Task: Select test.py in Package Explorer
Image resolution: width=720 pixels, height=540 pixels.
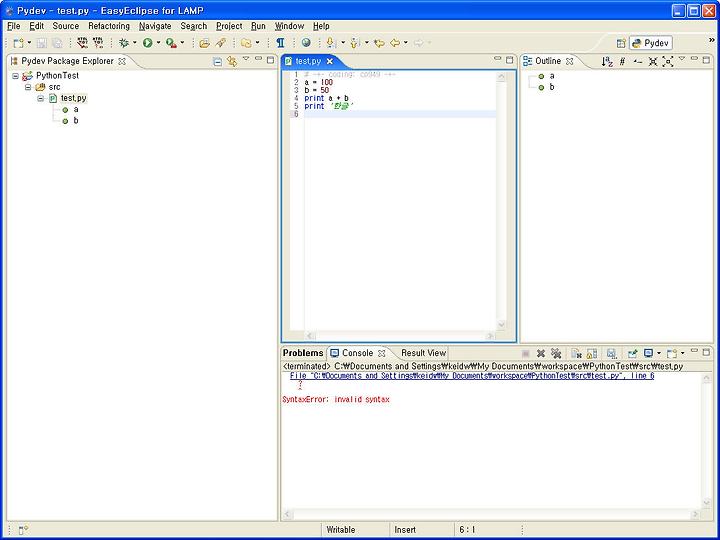Action: click(73, 98)
